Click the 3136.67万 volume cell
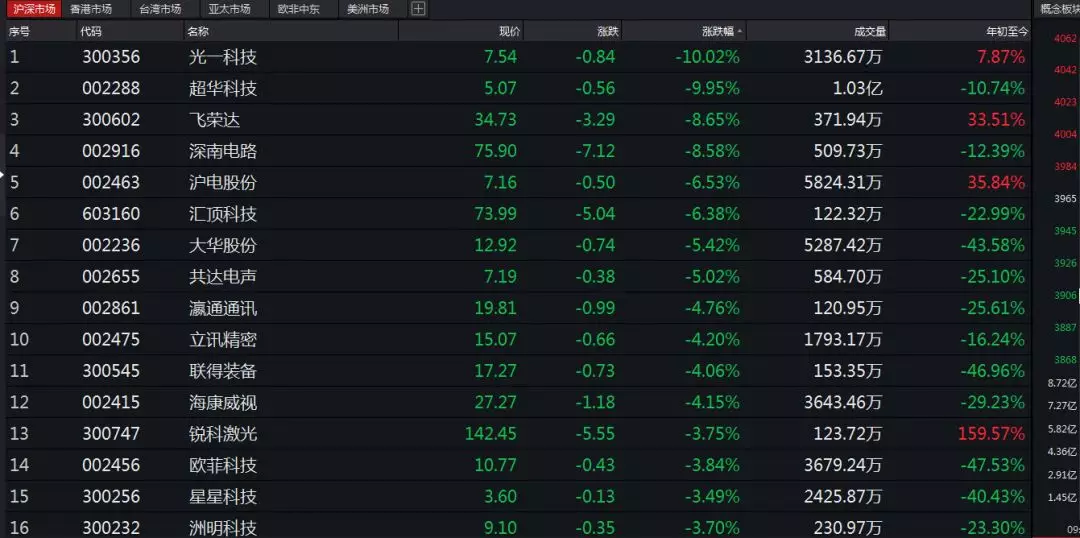The image size is (1080, 538). click(843, 57)
